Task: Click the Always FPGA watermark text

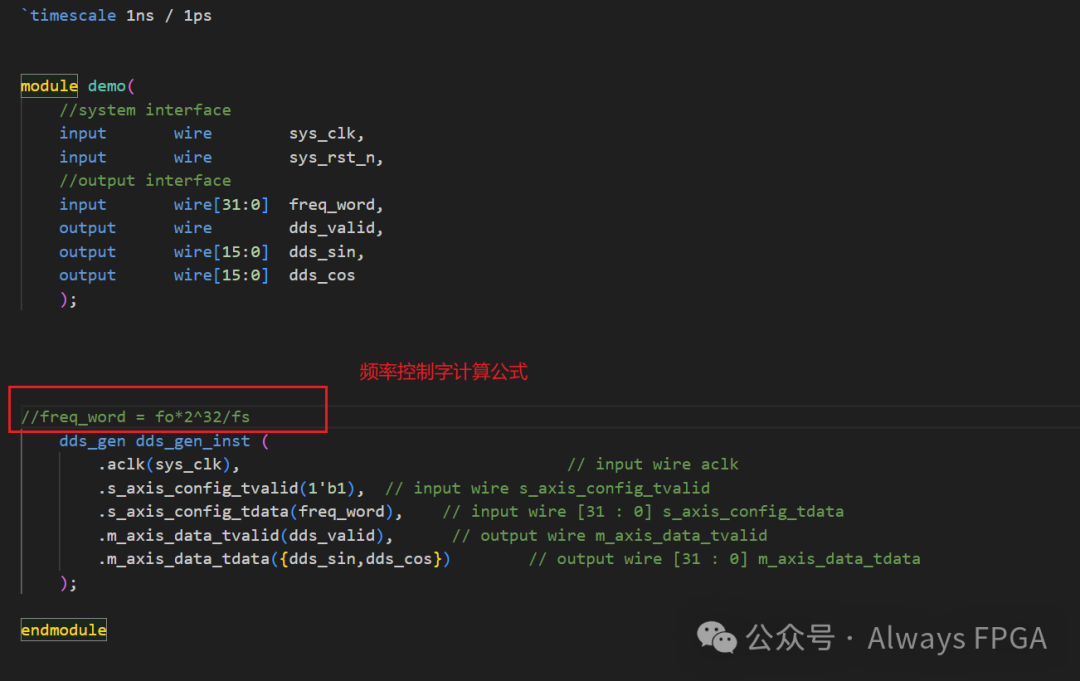Action: pyautogui.click(x=957, y=638)
